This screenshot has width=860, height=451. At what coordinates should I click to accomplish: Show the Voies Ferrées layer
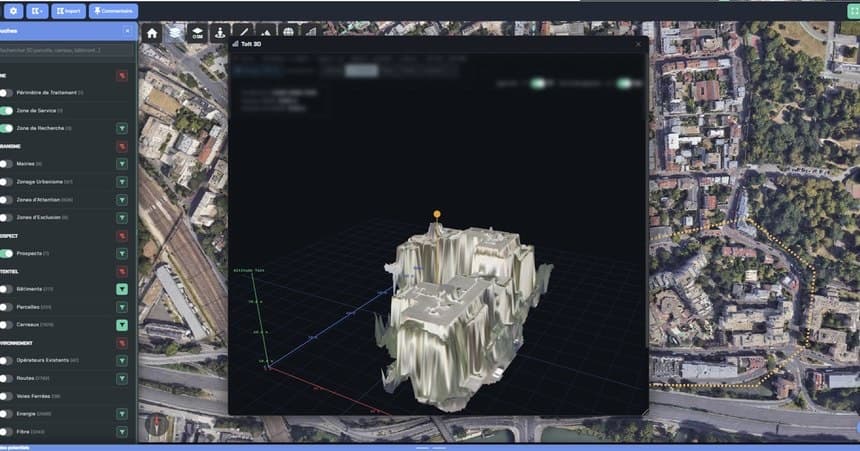coord(6,396)
